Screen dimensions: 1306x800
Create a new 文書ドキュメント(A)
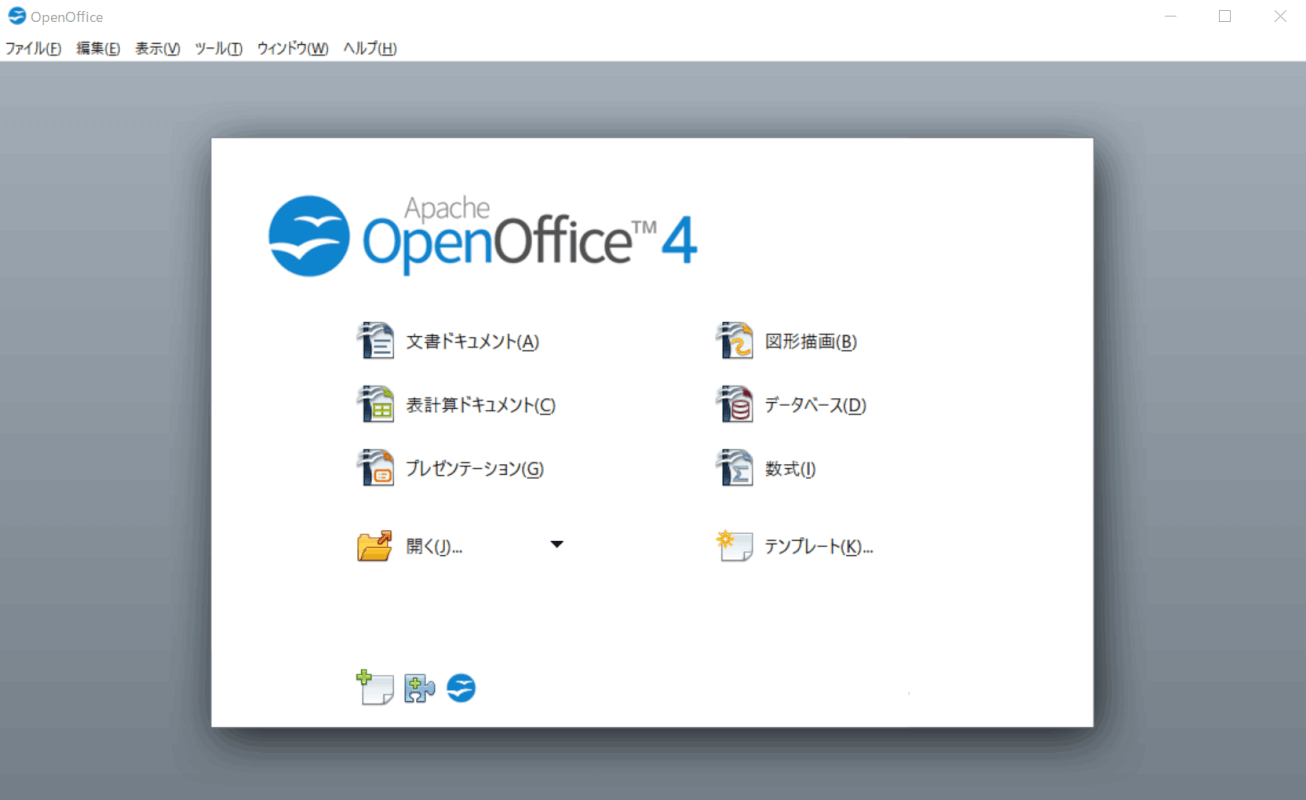pyautogui.click(x=473, y=342)
